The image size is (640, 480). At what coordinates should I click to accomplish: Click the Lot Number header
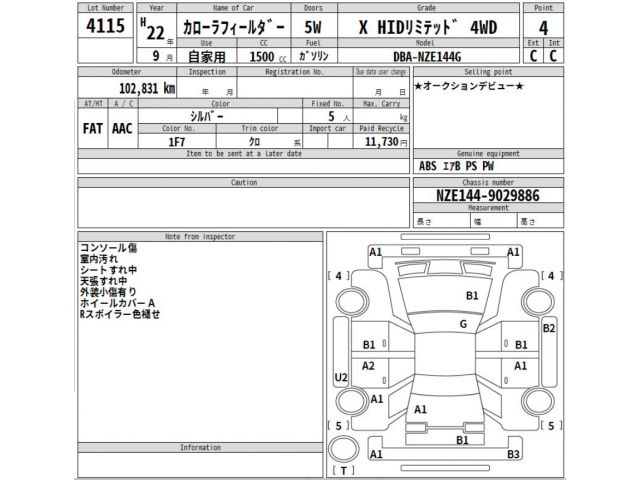(x=105, y=8)
